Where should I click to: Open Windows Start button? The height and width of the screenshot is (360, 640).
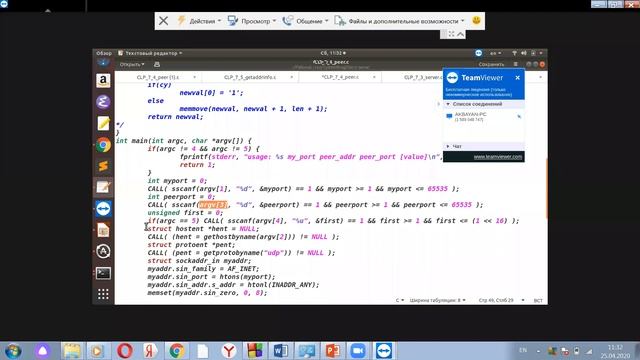pos(13,351)
